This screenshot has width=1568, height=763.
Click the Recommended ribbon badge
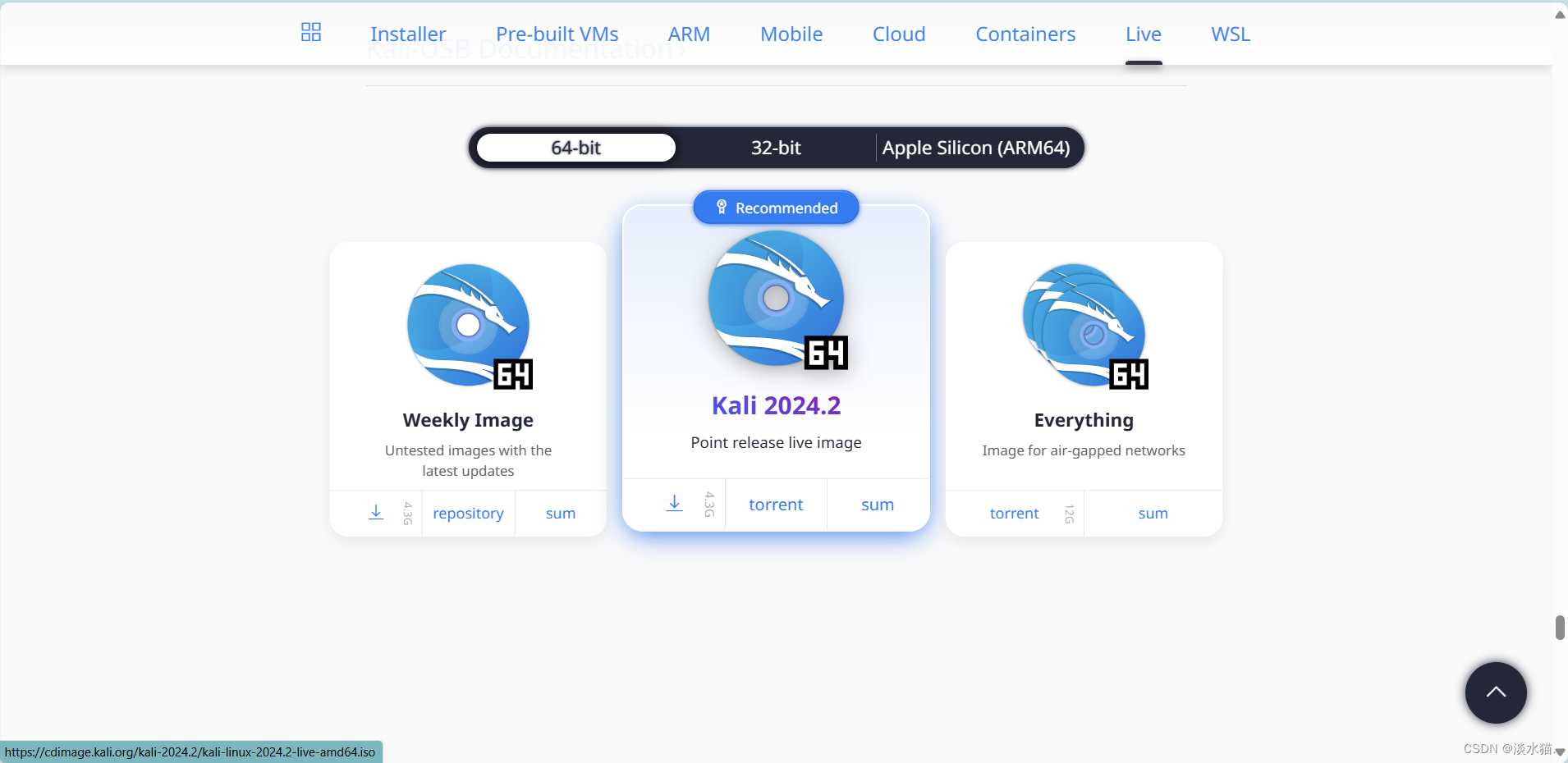click(776, 208)
